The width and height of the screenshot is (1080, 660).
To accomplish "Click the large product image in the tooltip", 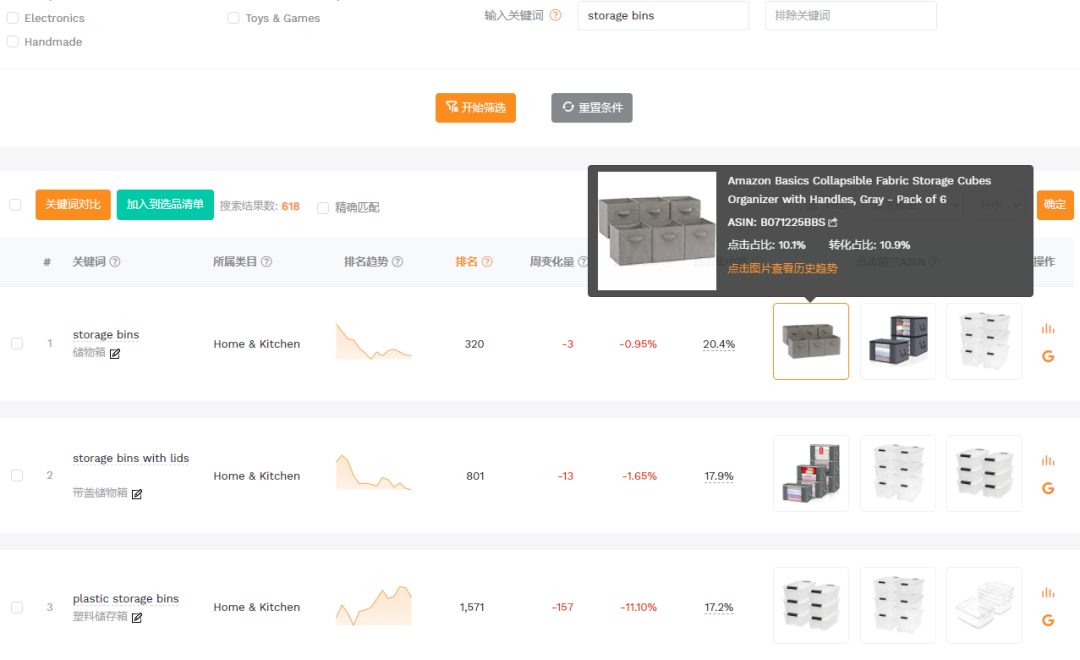I will pos(657,231).
